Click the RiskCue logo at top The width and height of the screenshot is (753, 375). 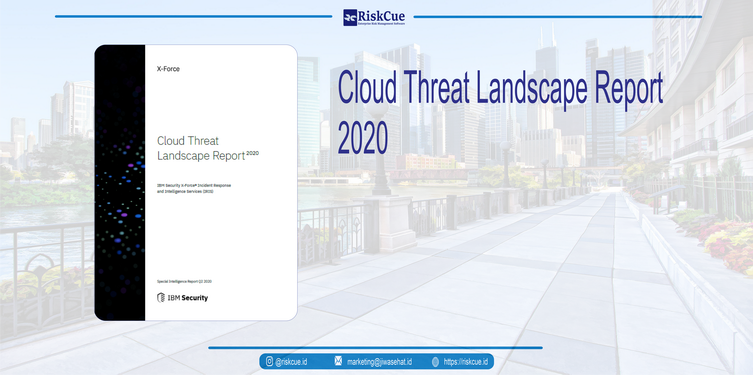[x=374, y=17]
